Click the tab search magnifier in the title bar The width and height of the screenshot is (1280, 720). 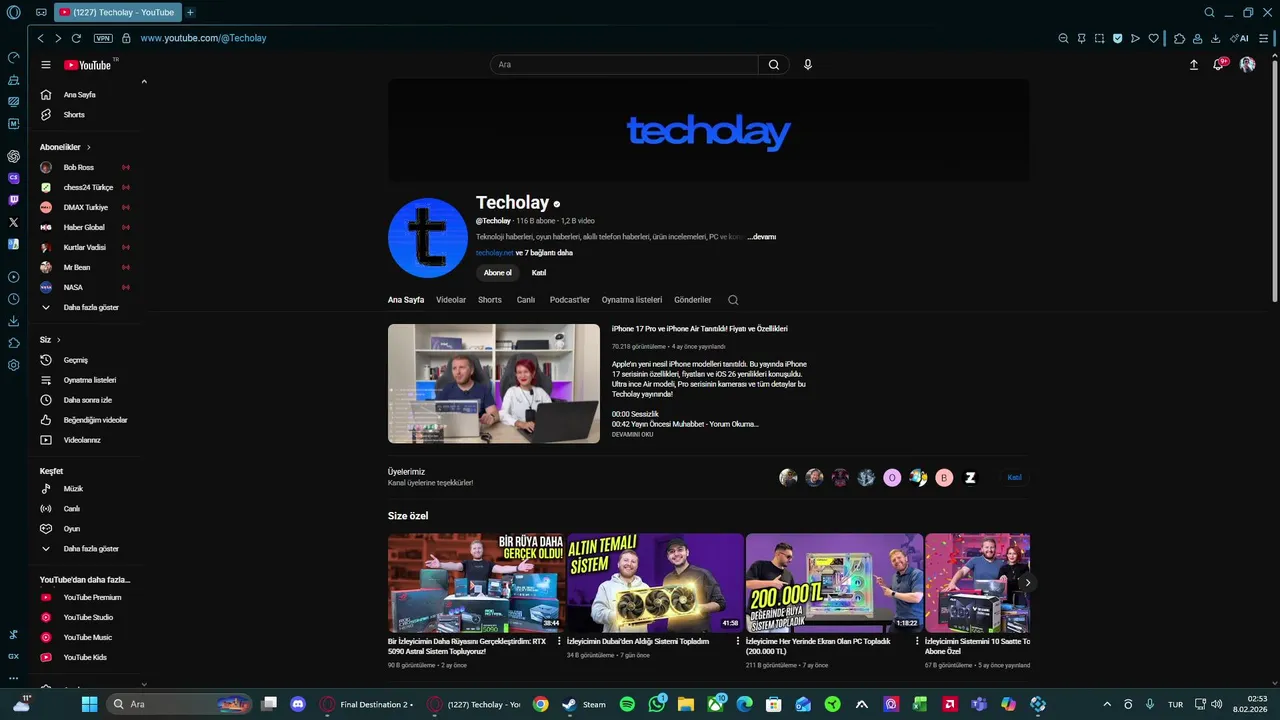coord(1209,12)
